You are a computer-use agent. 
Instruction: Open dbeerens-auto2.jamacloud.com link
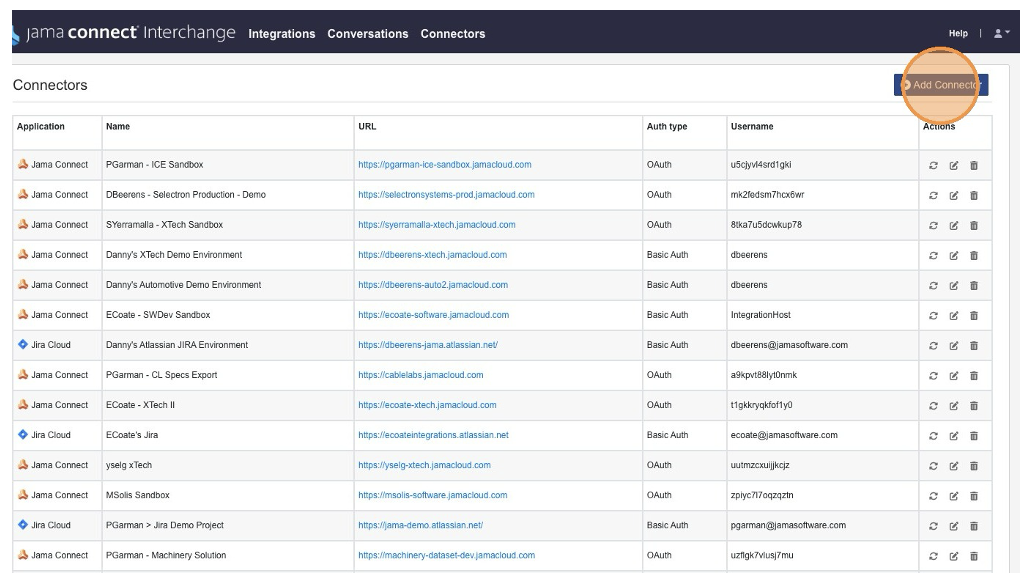(433, 285)
